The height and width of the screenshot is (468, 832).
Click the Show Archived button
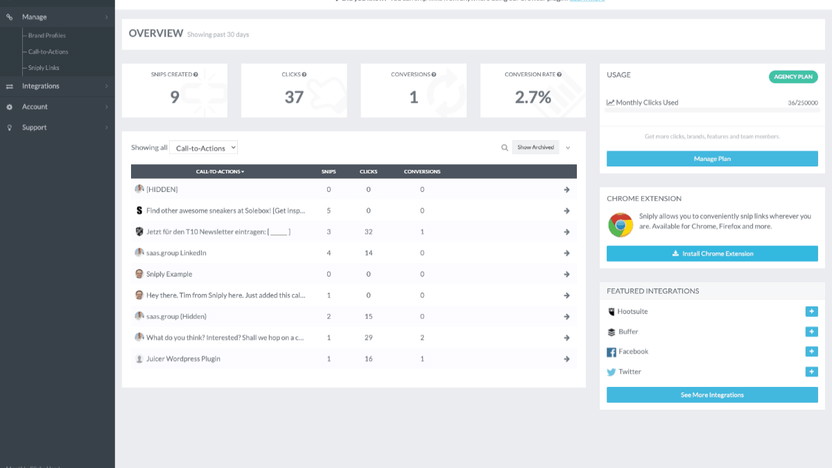(535, 148)
